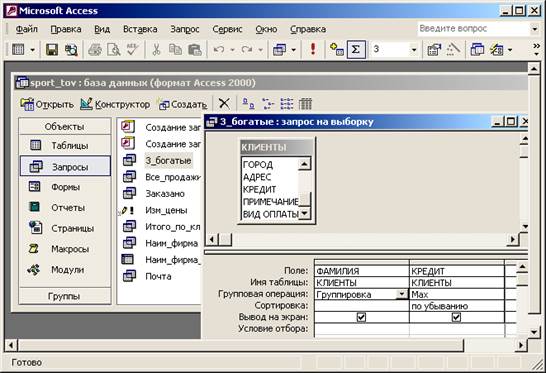Open Print Preview from the toolbar
The image size is (546, 373).
click(114, 50)
